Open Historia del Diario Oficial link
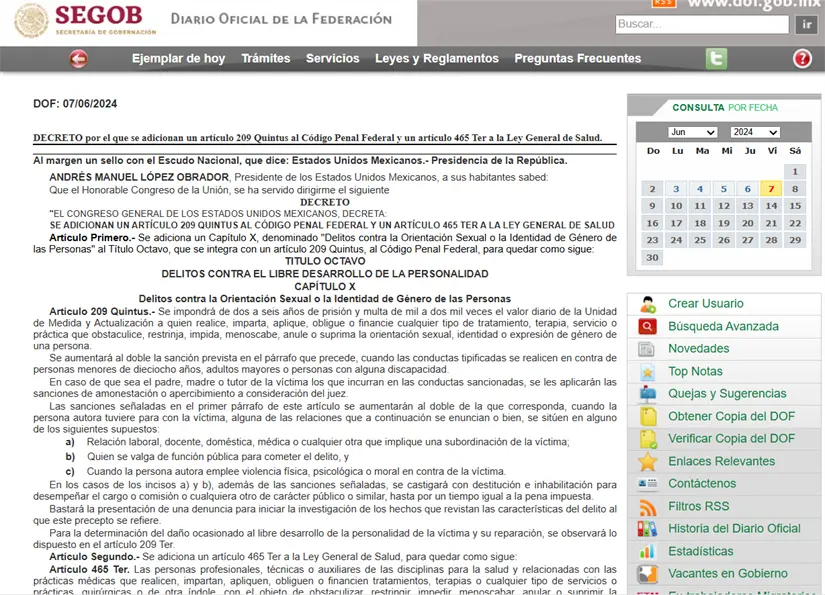The image size is (825, 595). (734, 529)
